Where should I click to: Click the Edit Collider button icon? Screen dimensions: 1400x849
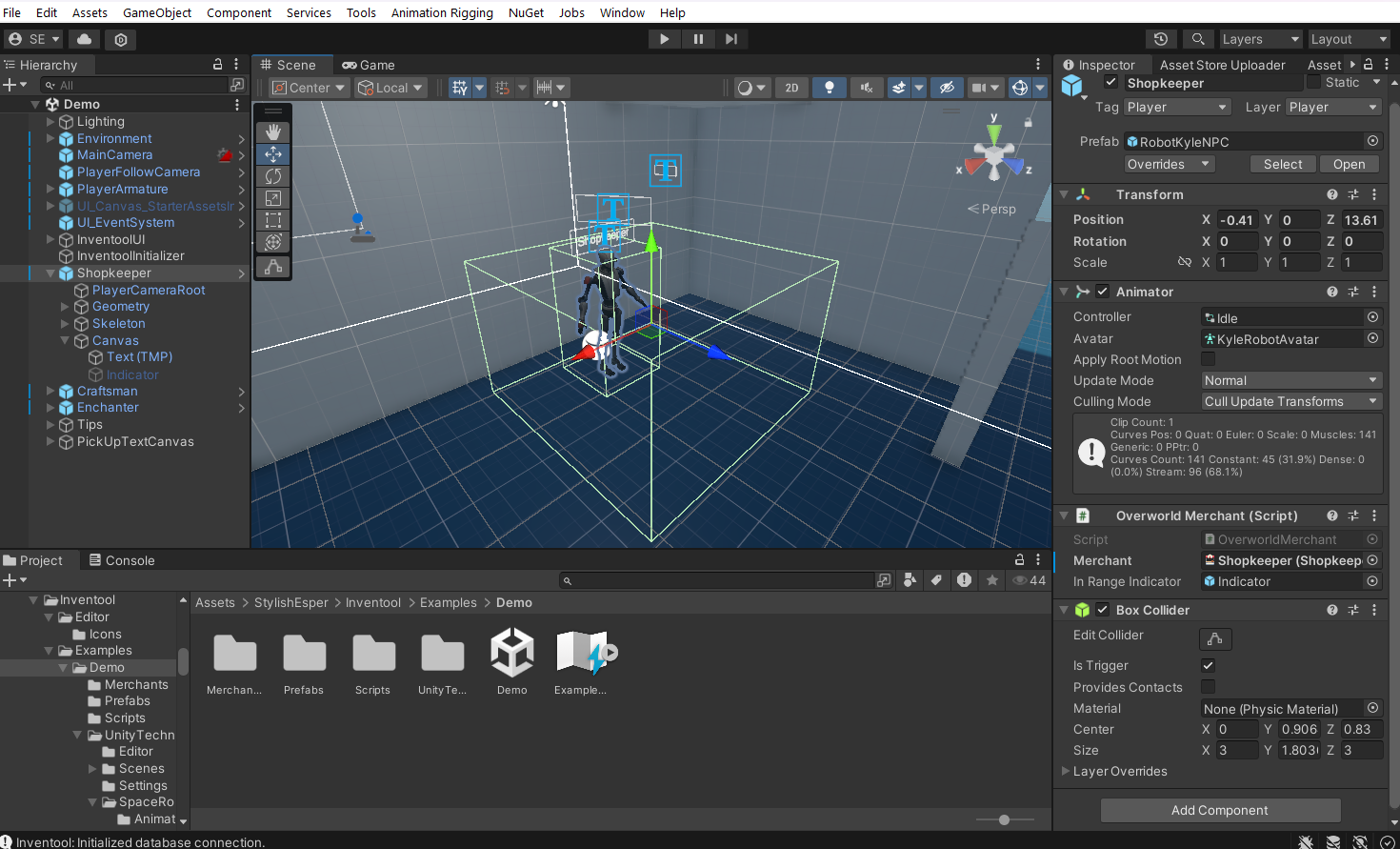tap(1215, 638)
